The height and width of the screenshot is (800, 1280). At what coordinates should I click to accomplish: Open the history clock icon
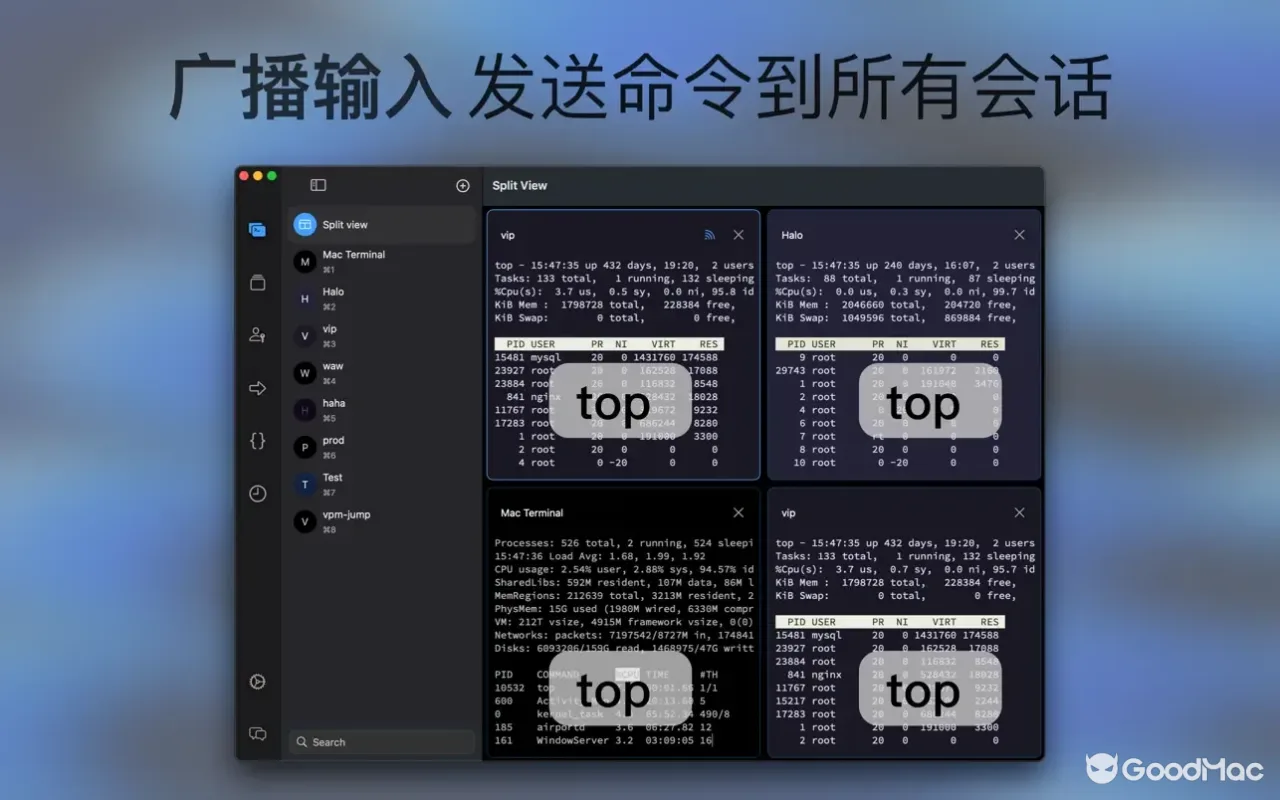[x=257, y=493]
